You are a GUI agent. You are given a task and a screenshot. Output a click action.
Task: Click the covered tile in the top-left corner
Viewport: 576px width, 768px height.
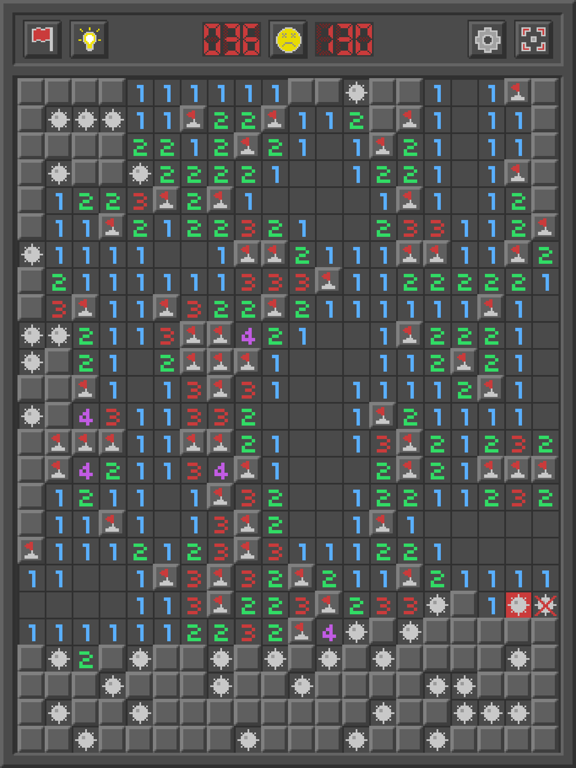point(31,93)
